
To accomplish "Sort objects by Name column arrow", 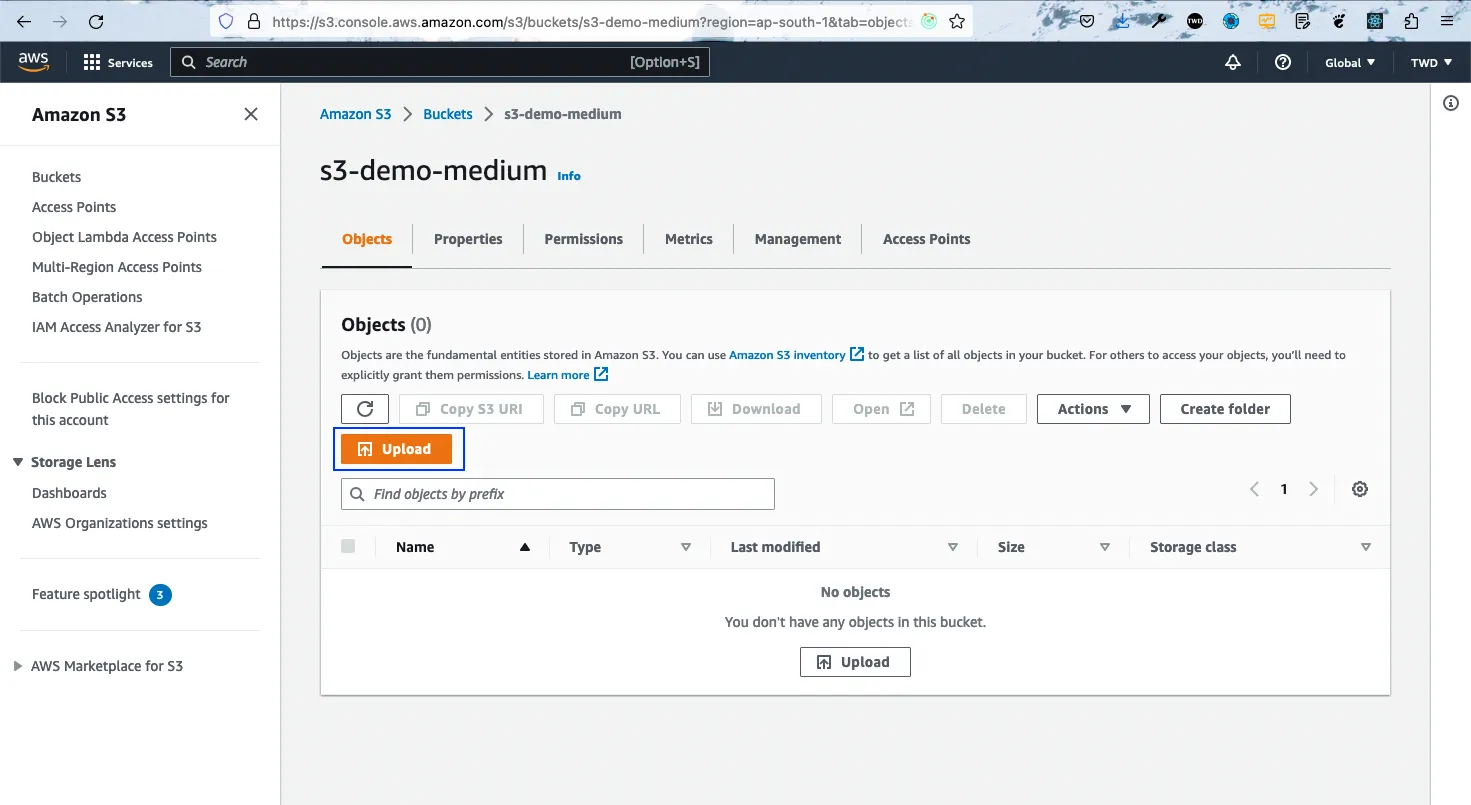I will pyautogui.click(x=525, y=547).
